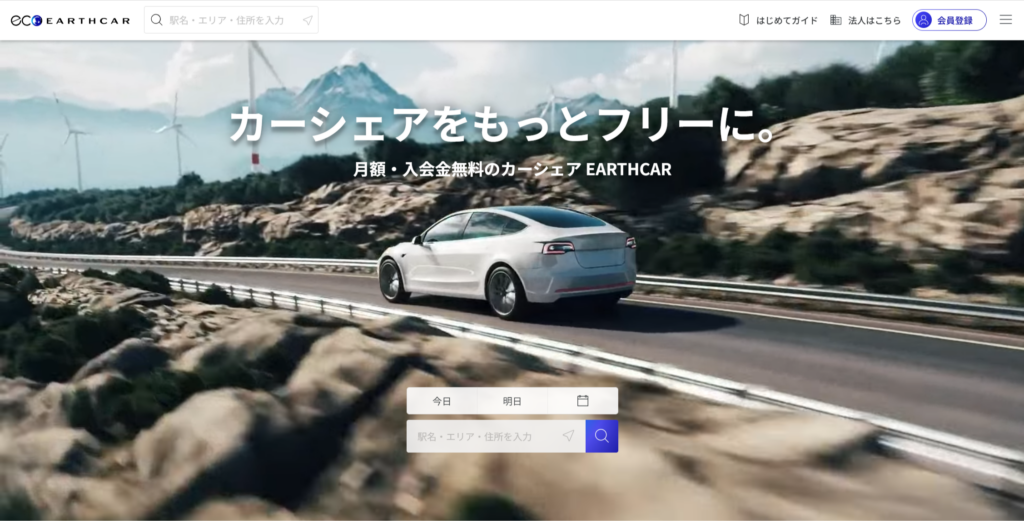Use the current location arrow in the header search

pos(307,20)
